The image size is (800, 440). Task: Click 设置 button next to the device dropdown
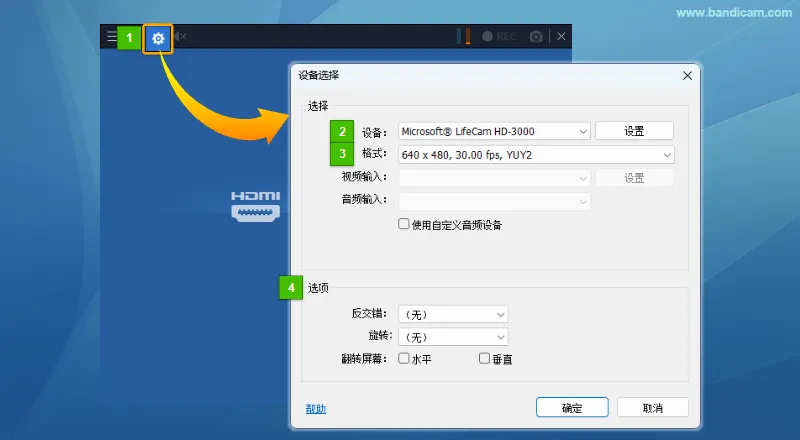tap(634, 131)
